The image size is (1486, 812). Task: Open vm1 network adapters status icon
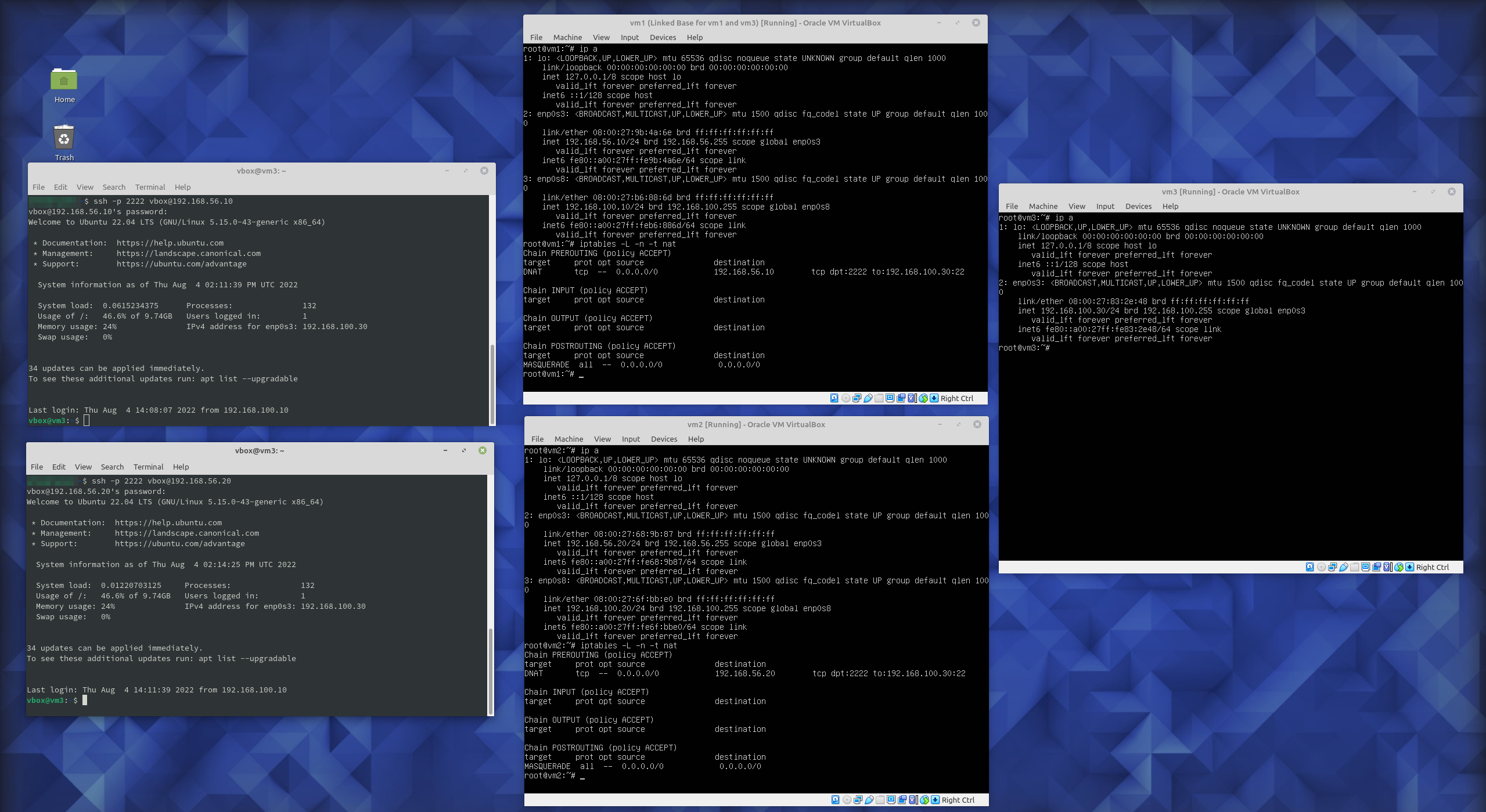[857, 398]
